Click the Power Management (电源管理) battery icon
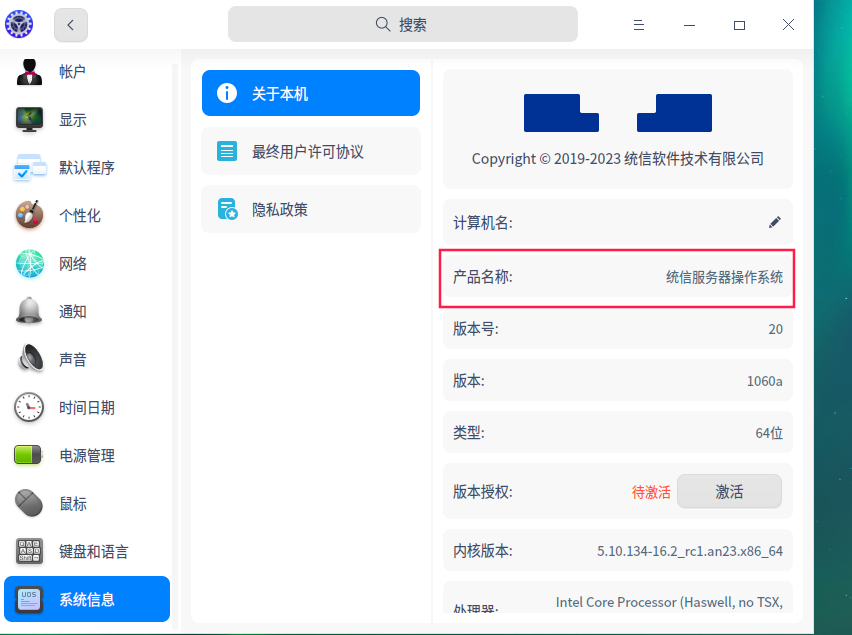The image size is (852, 635). (x=29, y=456)
